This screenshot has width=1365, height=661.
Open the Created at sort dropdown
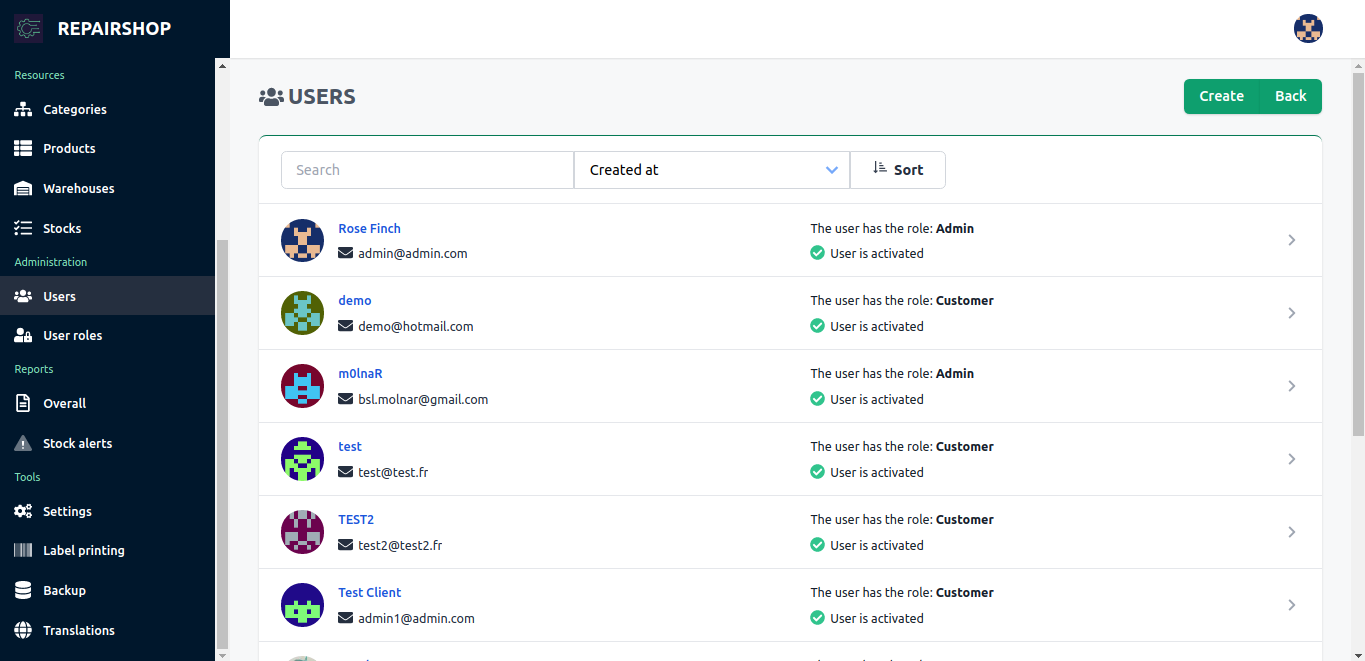click(711, 170)
